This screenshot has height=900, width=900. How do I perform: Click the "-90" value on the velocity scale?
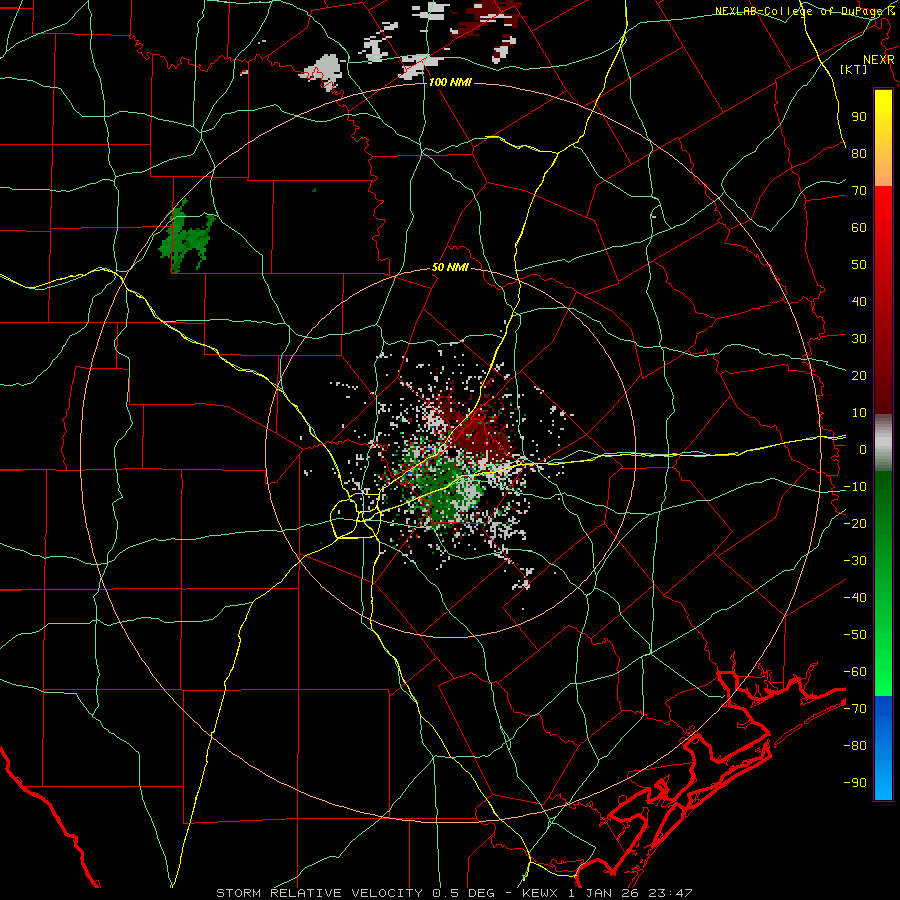855,782
